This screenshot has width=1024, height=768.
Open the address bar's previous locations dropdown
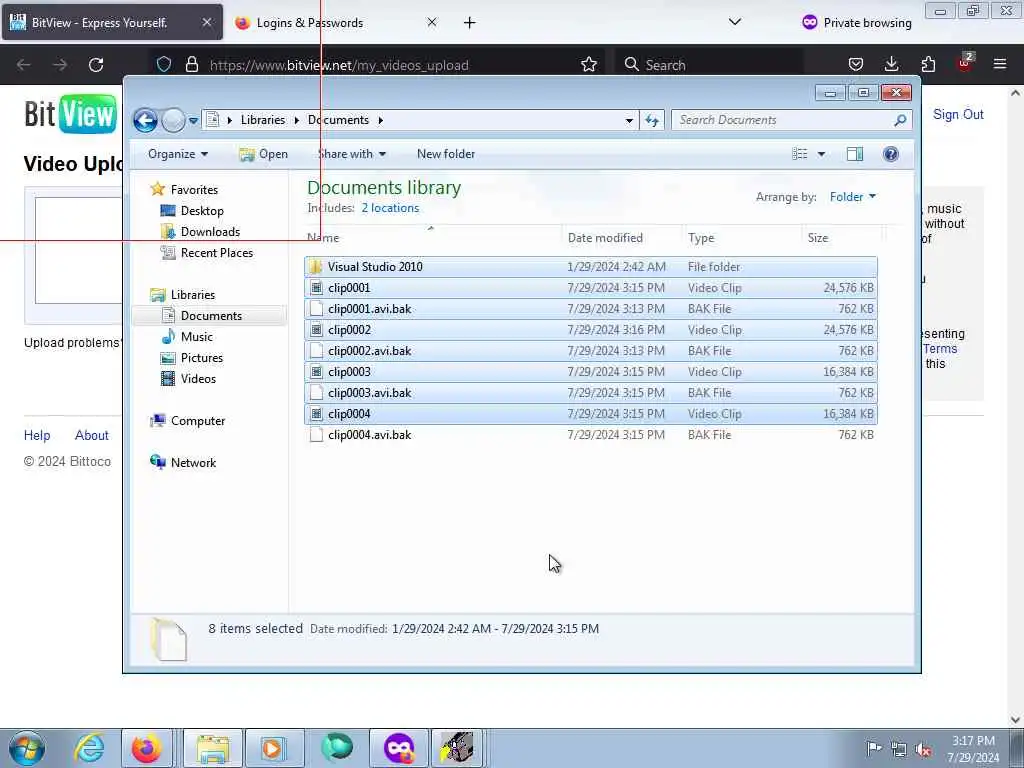click(x=629, y=120)
